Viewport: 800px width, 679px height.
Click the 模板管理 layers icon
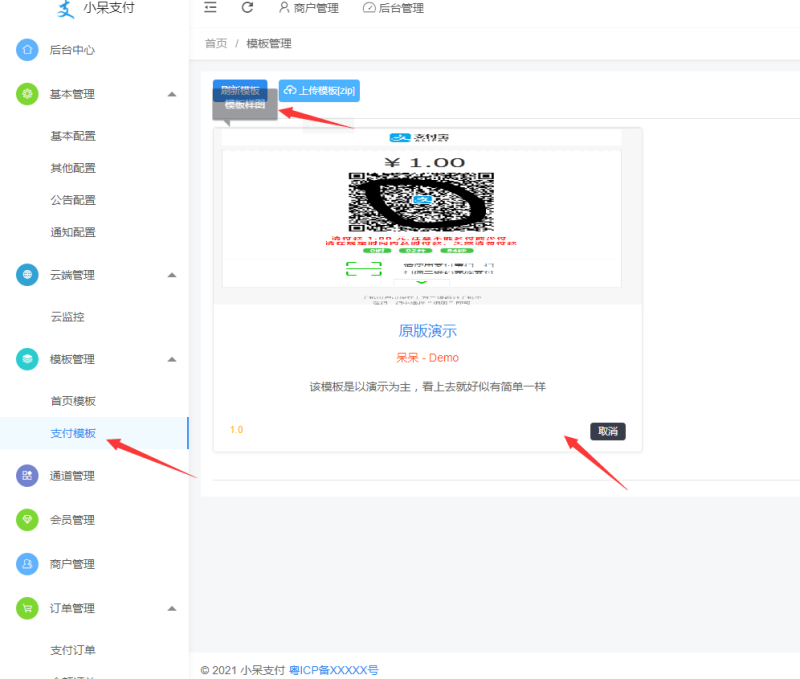pos(27,359)
